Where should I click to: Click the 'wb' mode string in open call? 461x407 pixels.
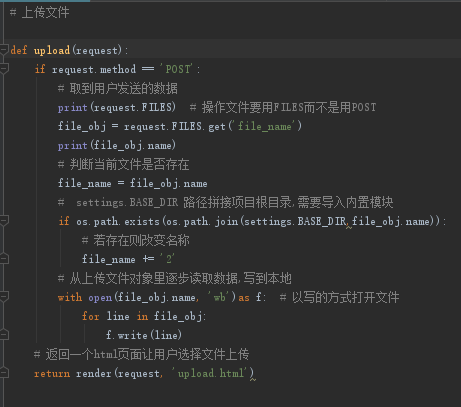tap(220, 297)
